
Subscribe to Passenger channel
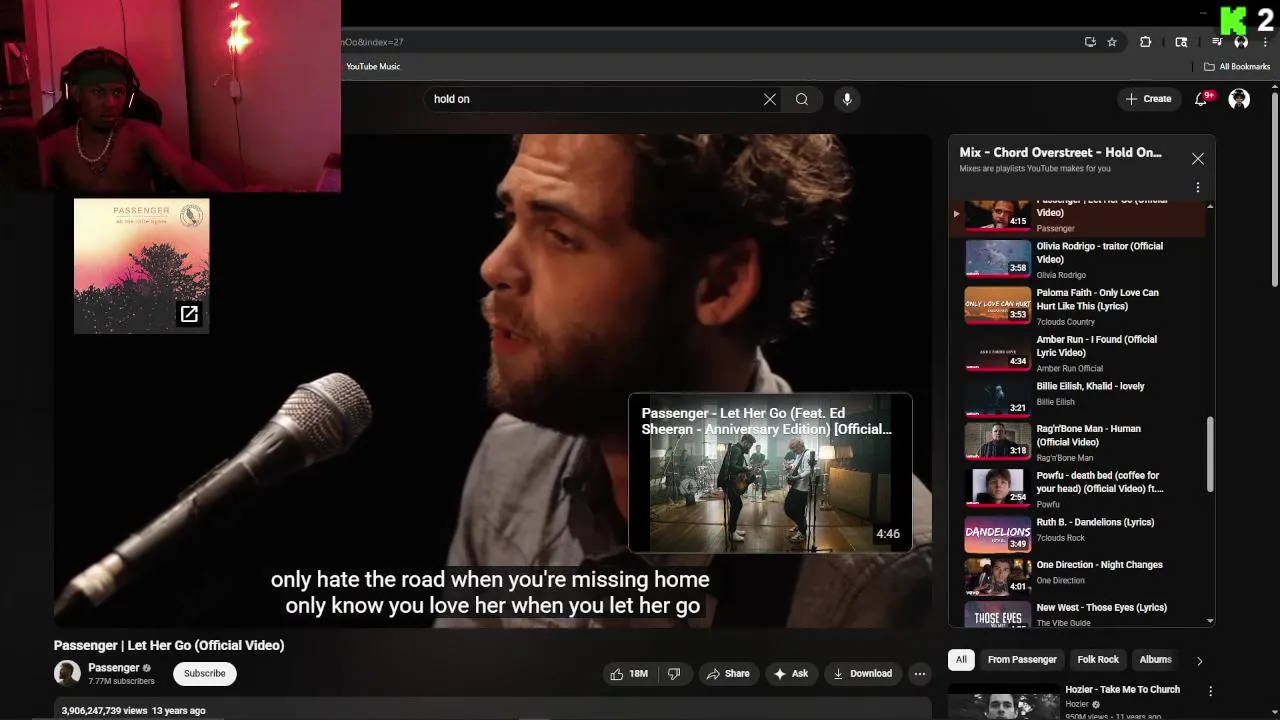click(204, 673)
